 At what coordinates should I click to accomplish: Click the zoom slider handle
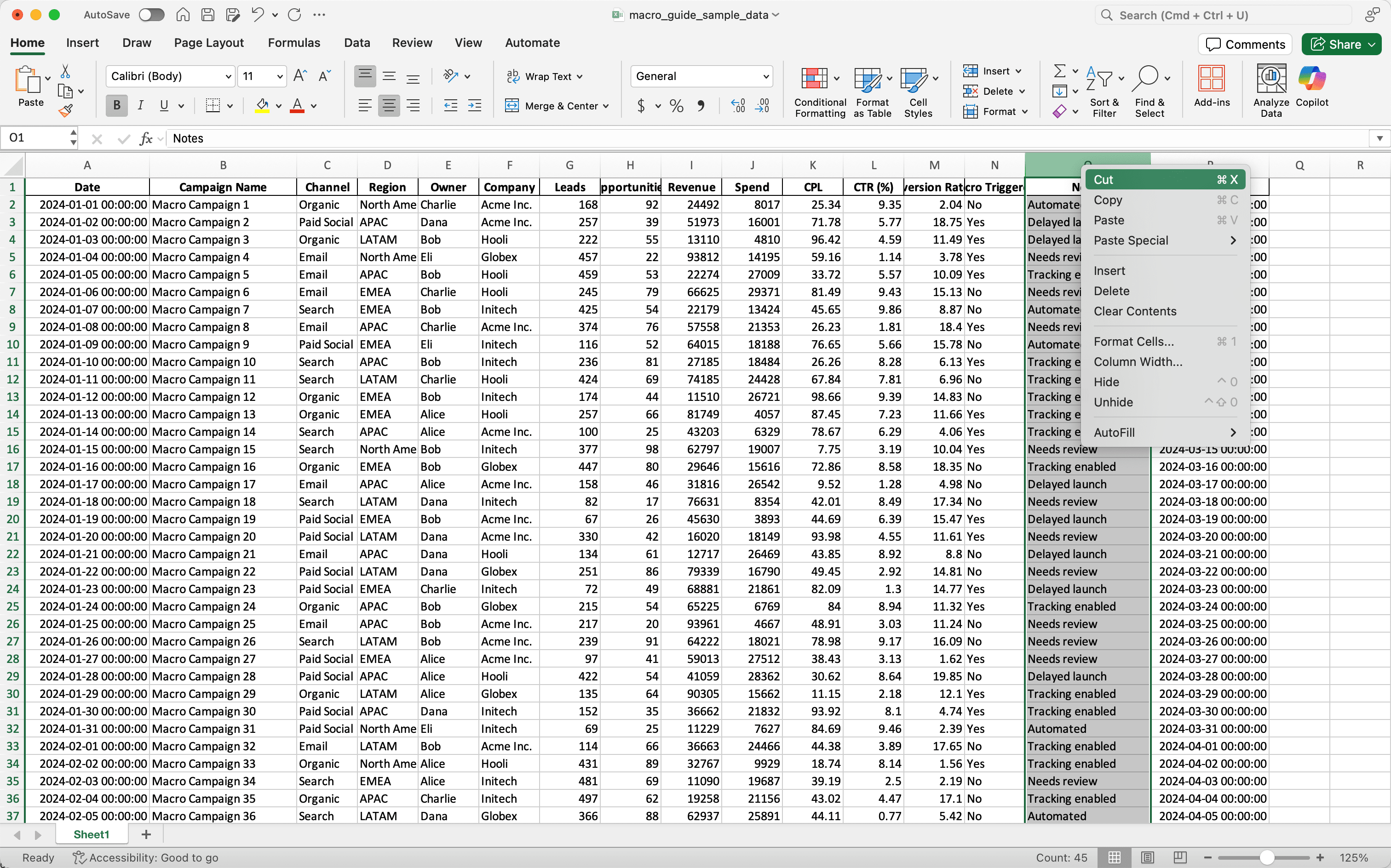[x=1267, y=857]
